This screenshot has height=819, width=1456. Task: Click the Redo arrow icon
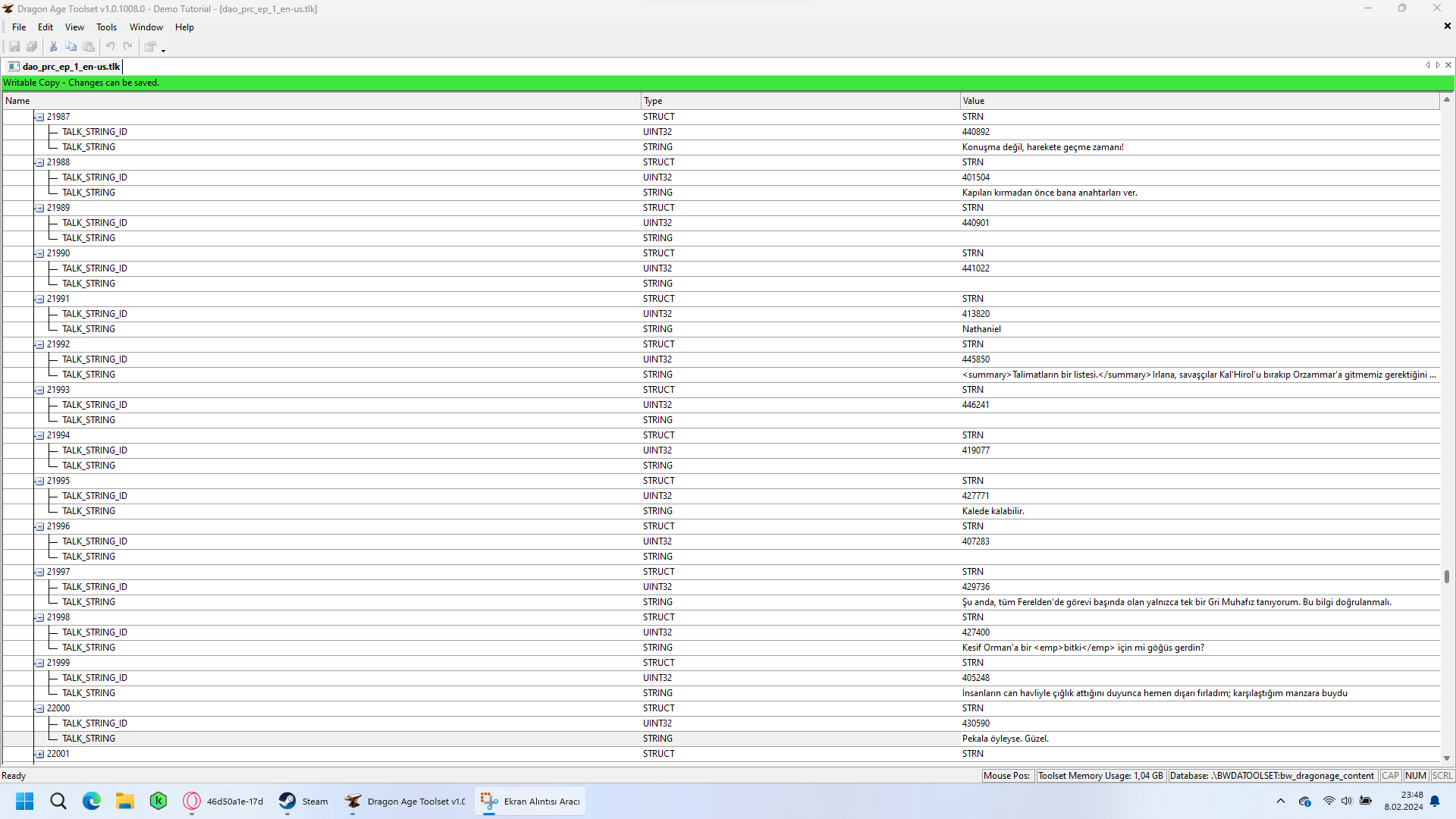tap(128, 47)
